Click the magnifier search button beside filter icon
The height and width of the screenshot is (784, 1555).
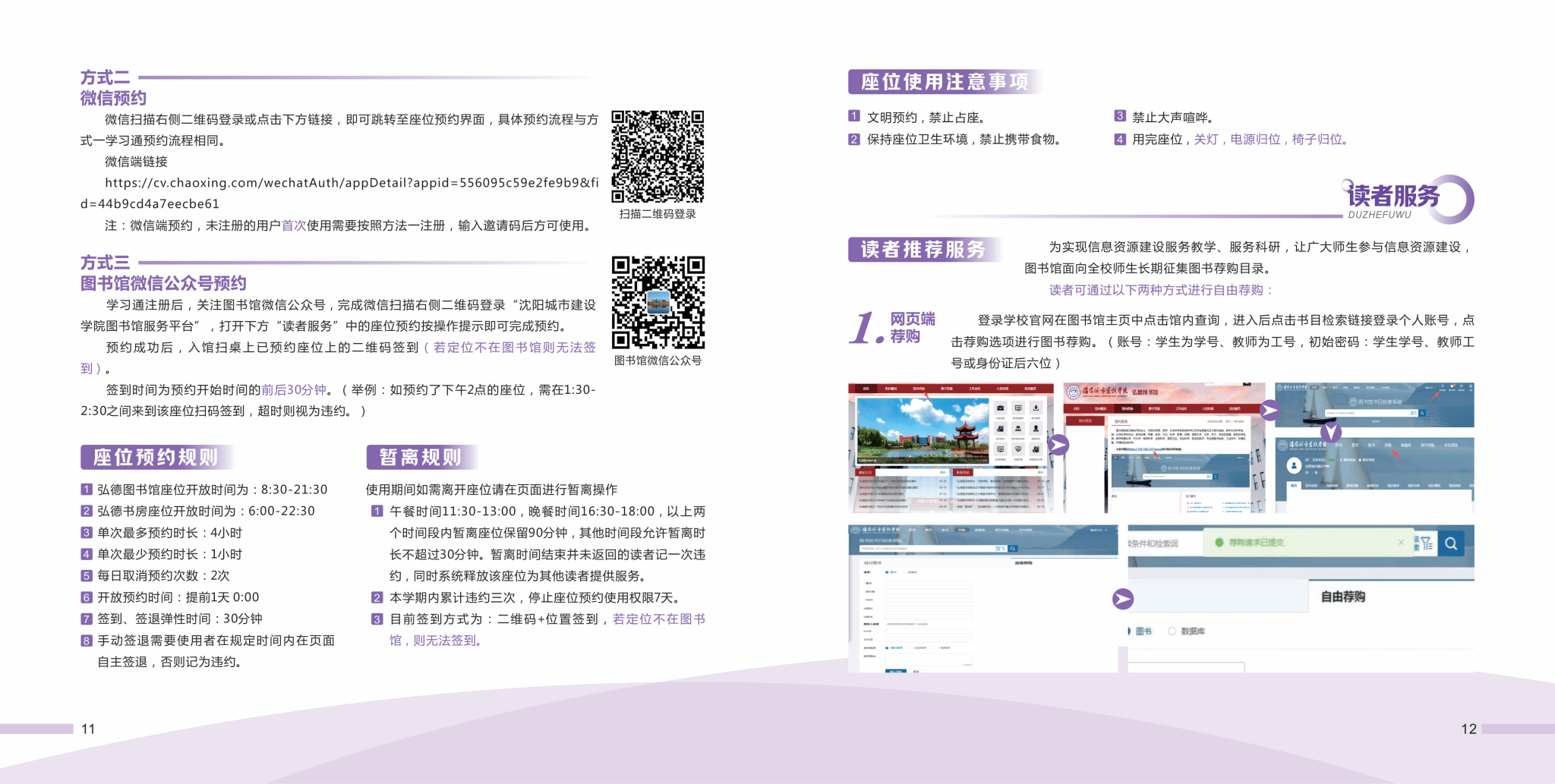[x=1451, y=543]
